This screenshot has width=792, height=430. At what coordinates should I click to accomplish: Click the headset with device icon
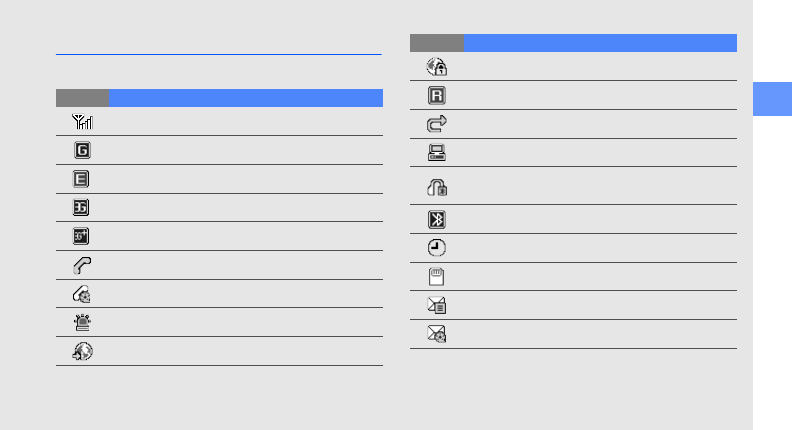point(437,186)
